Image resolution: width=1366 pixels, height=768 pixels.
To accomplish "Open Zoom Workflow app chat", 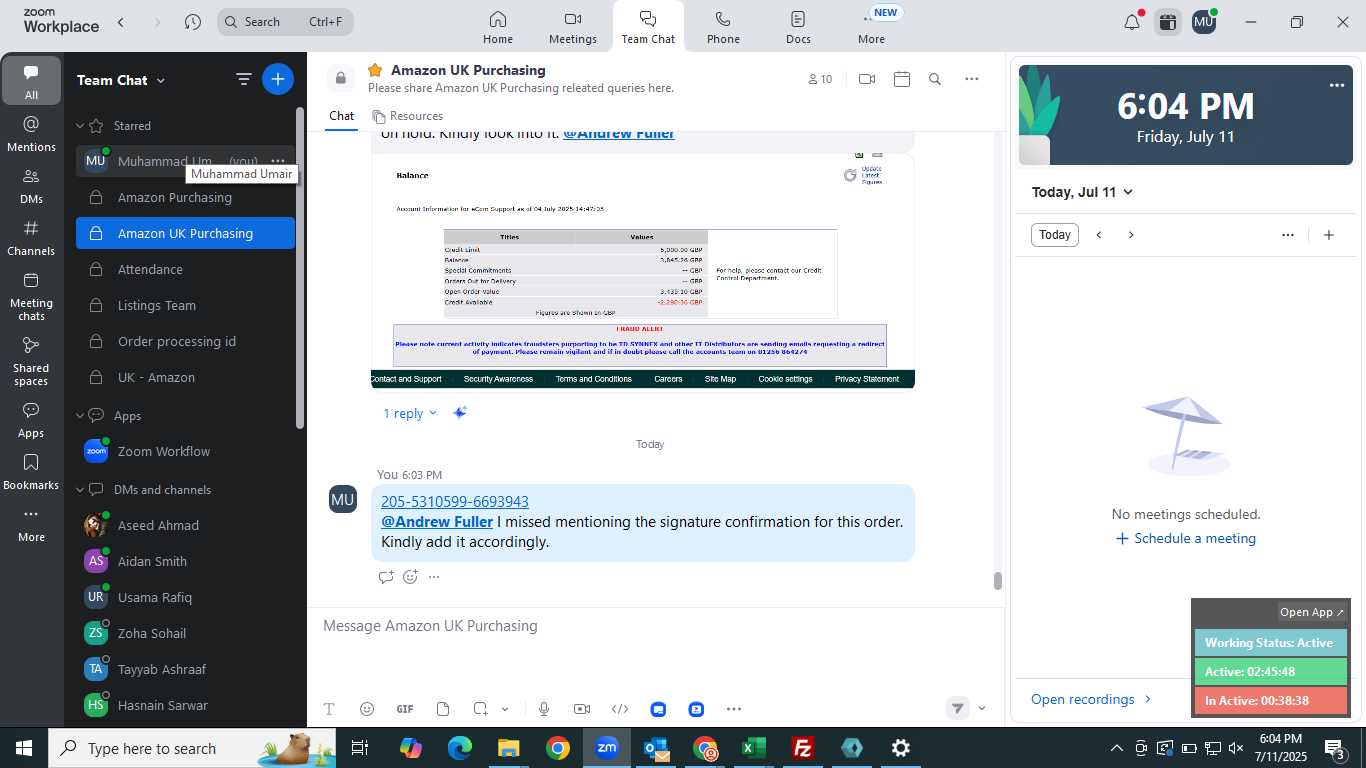I will tap(185, 451).
